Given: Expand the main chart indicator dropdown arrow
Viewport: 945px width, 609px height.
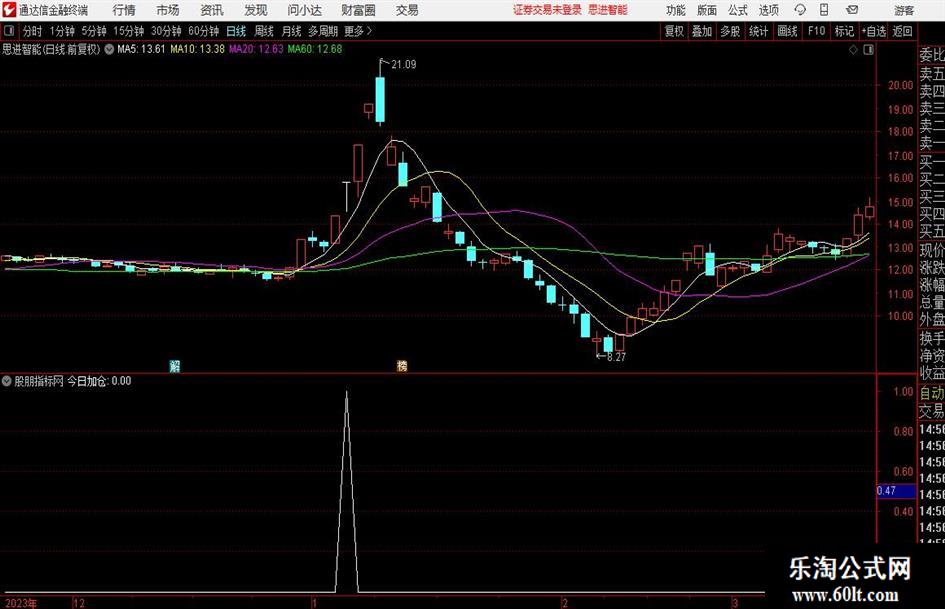Looking at the screenshot, I should click(x=109, y=49).
